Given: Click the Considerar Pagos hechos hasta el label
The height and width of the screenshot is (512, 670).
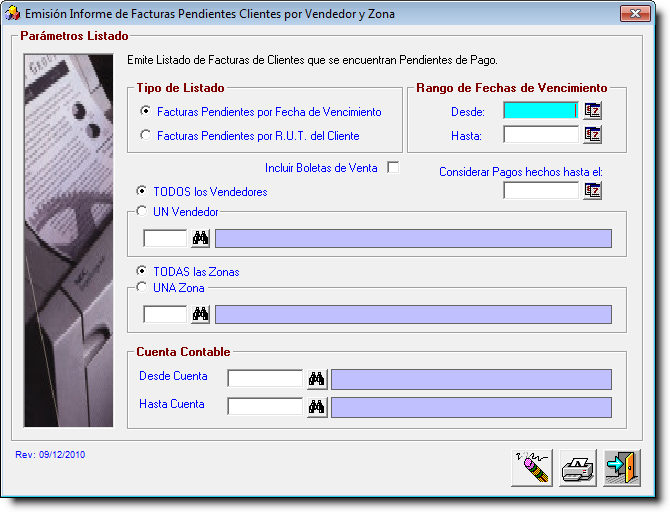Looking at the screenshot, I should pyautogui.click(x=521, y=172).
